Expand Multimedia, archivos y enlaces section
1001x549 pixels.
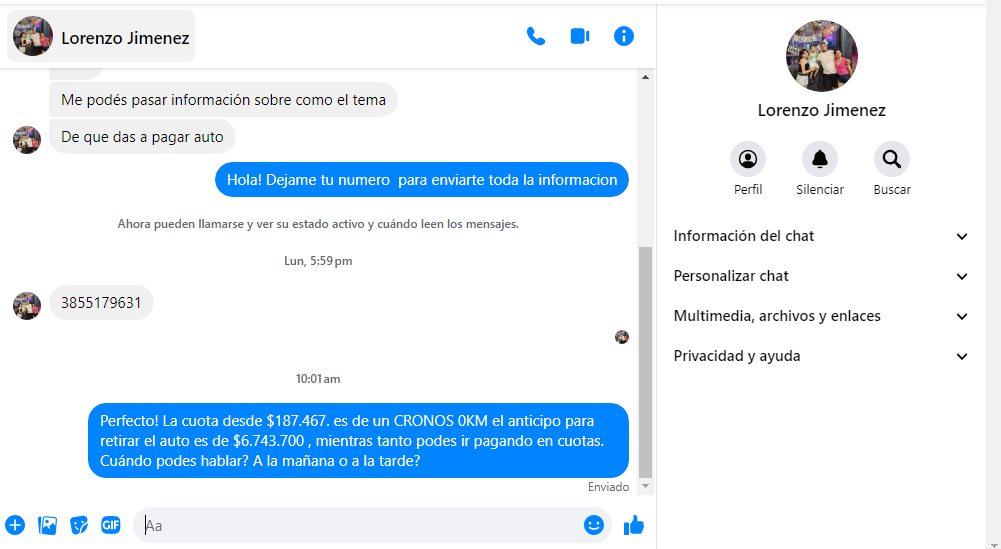click(821, 316)
